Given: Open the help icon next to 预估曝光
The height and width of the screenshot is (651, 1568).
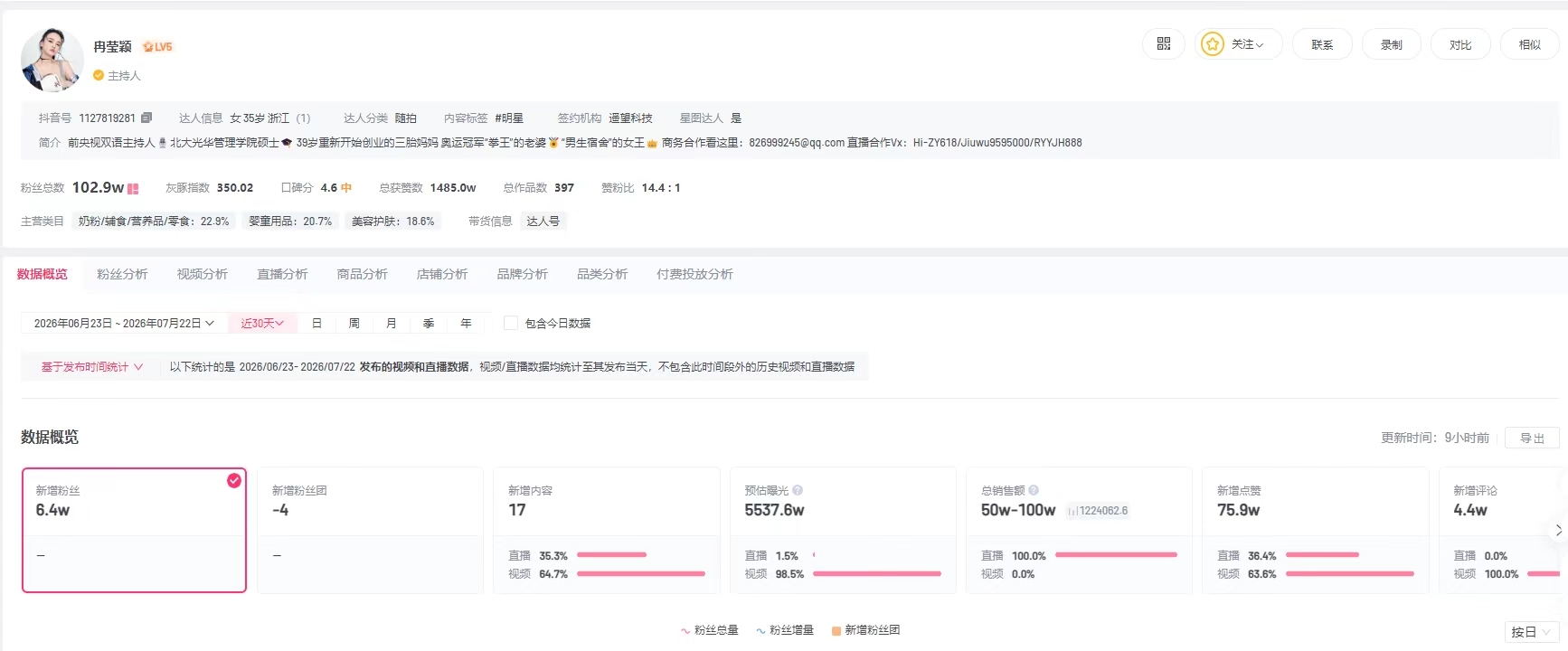Looking at the screenshot, I should click(798, 490).
